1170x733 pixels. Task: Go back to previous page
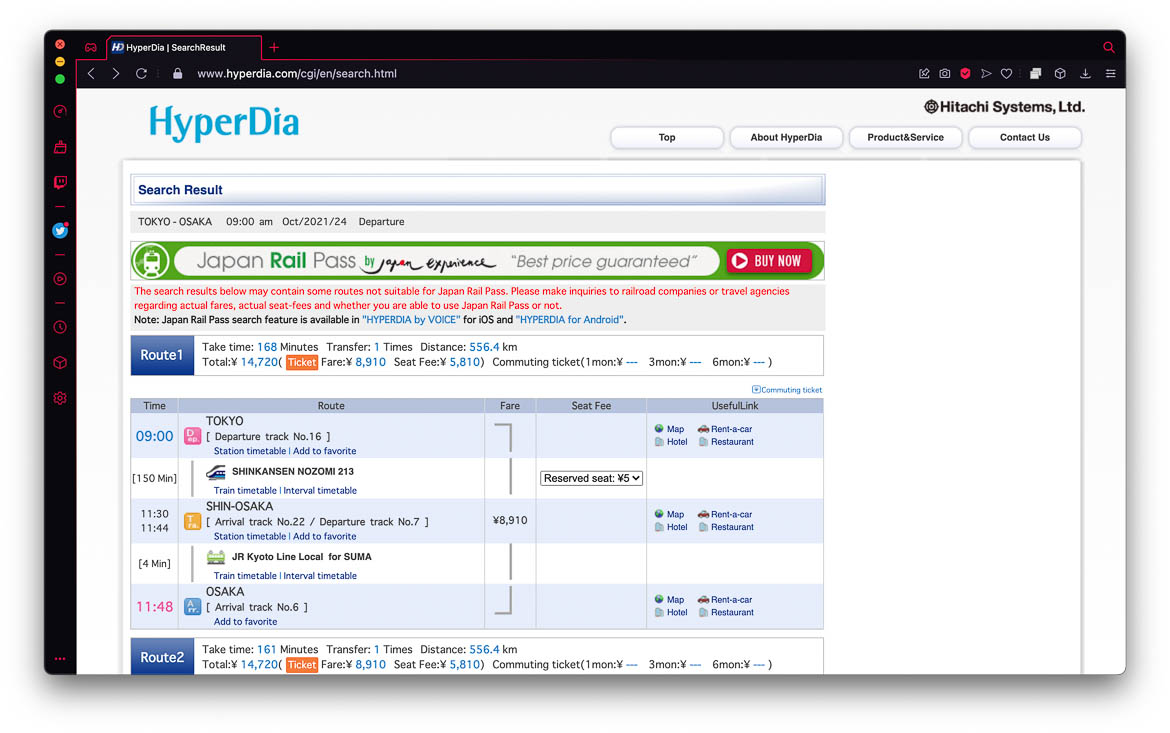click(91, 73)
